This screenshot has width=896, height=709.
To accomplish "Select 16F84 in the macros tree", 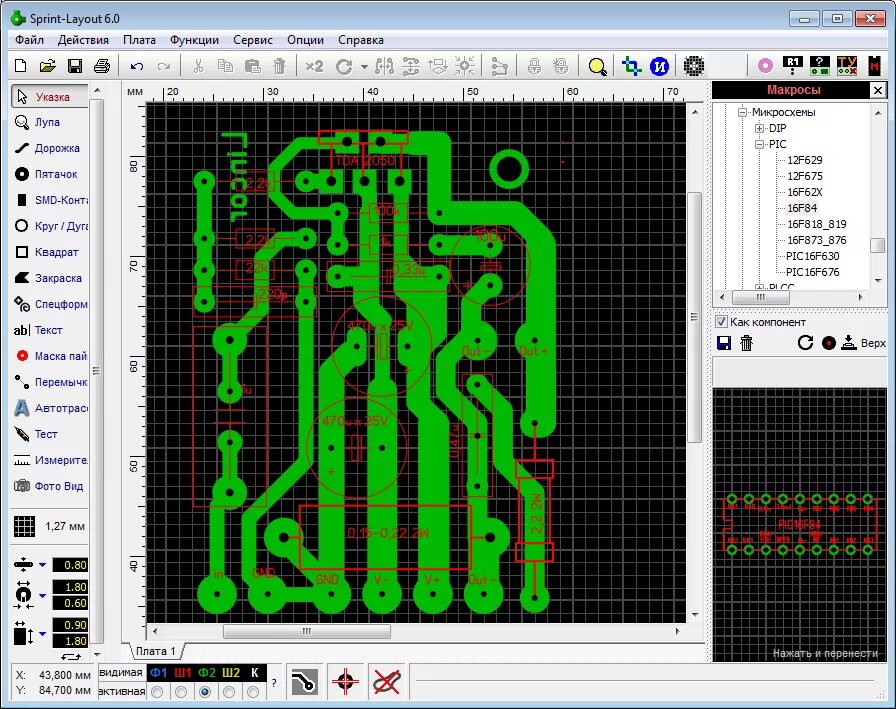I will click(x=803, y=208).
